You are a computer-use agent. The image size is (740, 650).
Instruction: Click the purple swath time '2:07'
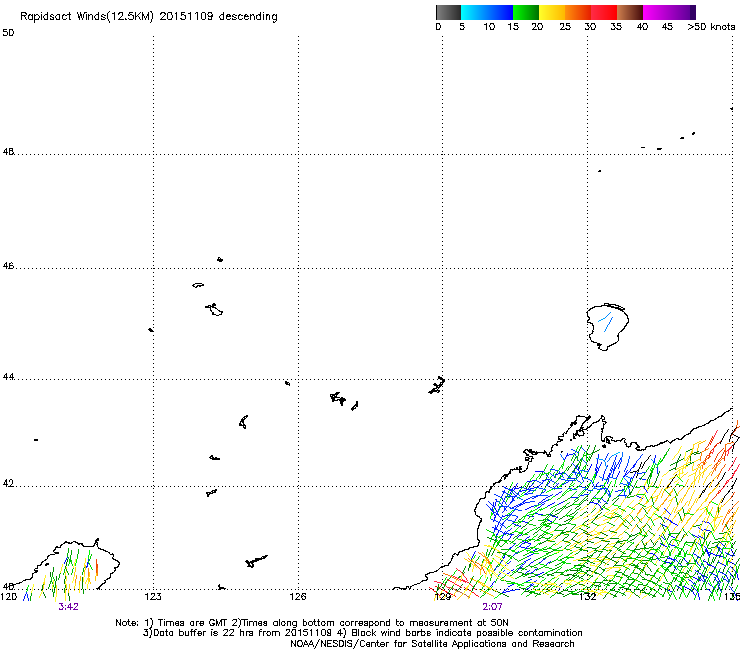pyautogui.click(x=492, y=607)
